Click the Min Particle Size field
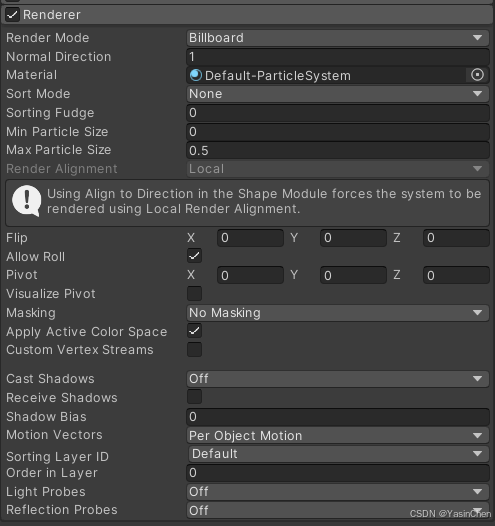 [338, 132]
